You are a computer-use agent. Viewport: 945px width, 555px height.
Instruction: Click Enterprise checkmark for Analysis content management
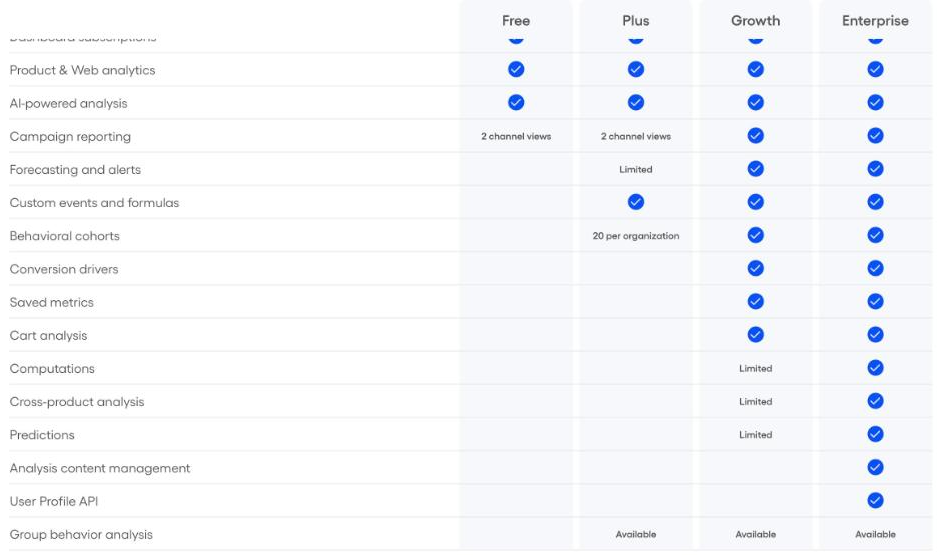coord(876,467)
